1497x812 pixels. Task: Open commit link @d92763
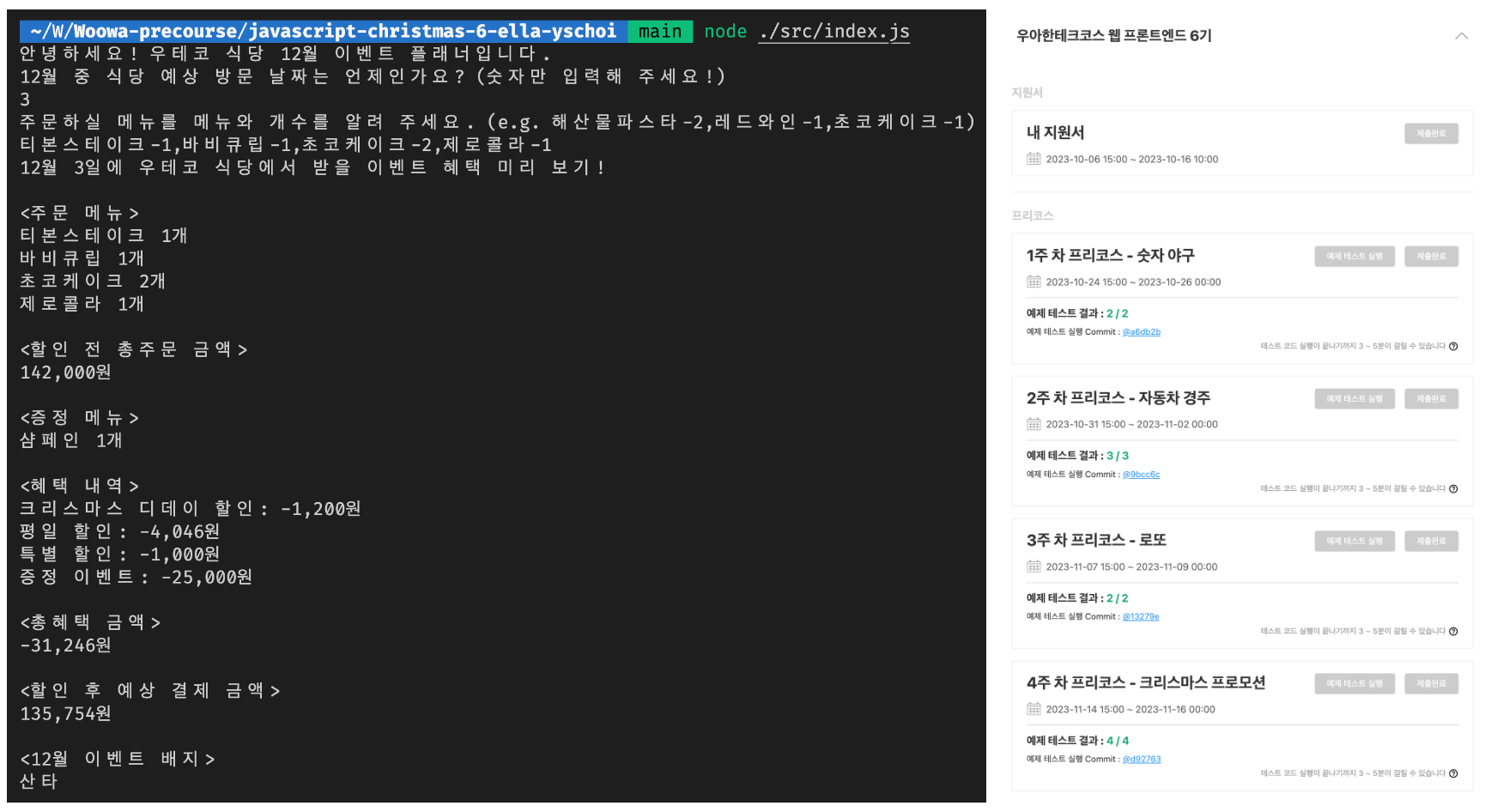(1142, 760)
